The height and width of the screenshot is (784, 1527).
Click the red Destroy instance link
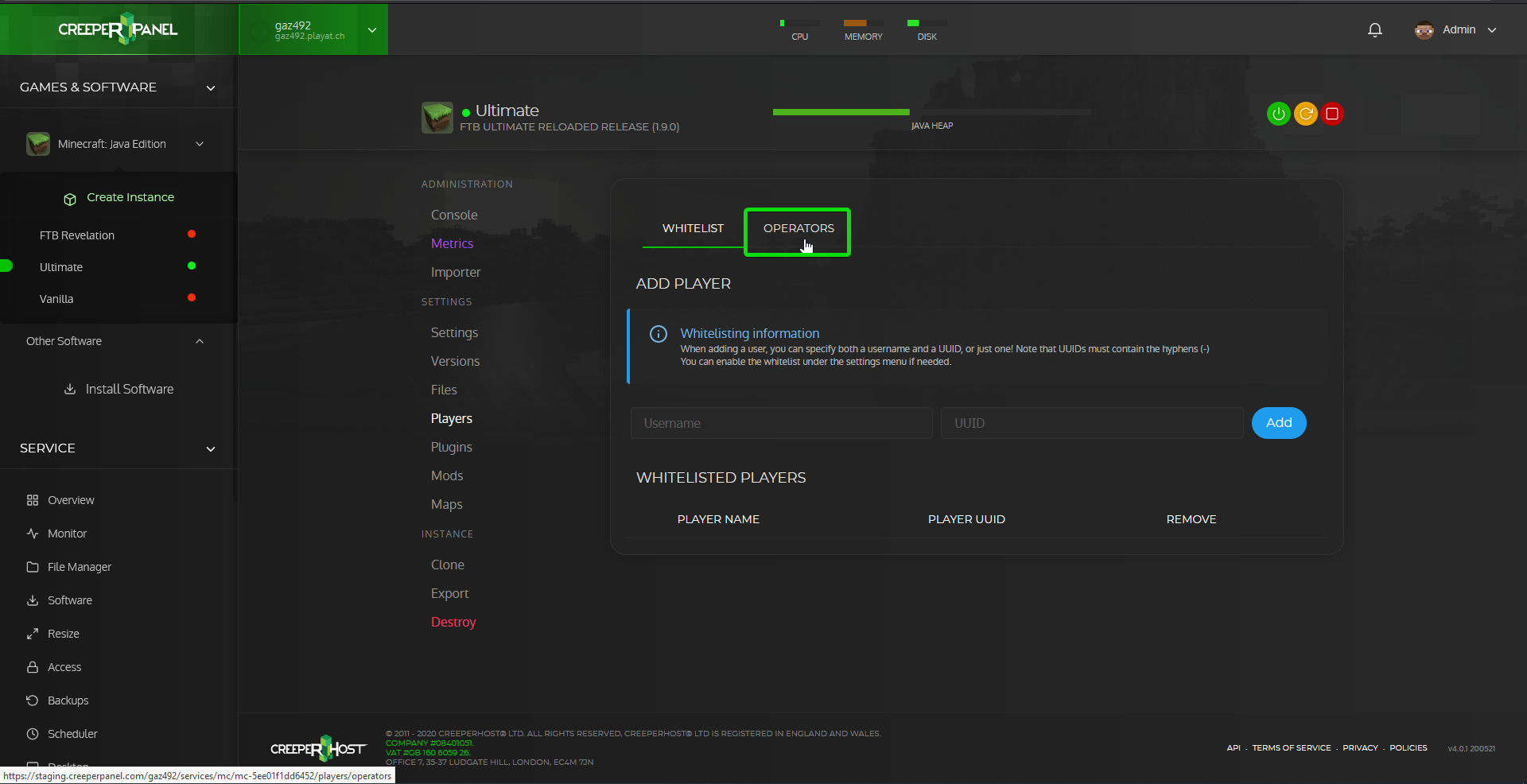(x=453, y=622)
